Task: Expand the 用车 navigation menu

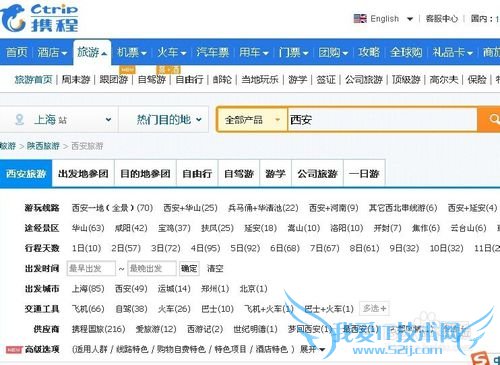Action: (265, 53)
